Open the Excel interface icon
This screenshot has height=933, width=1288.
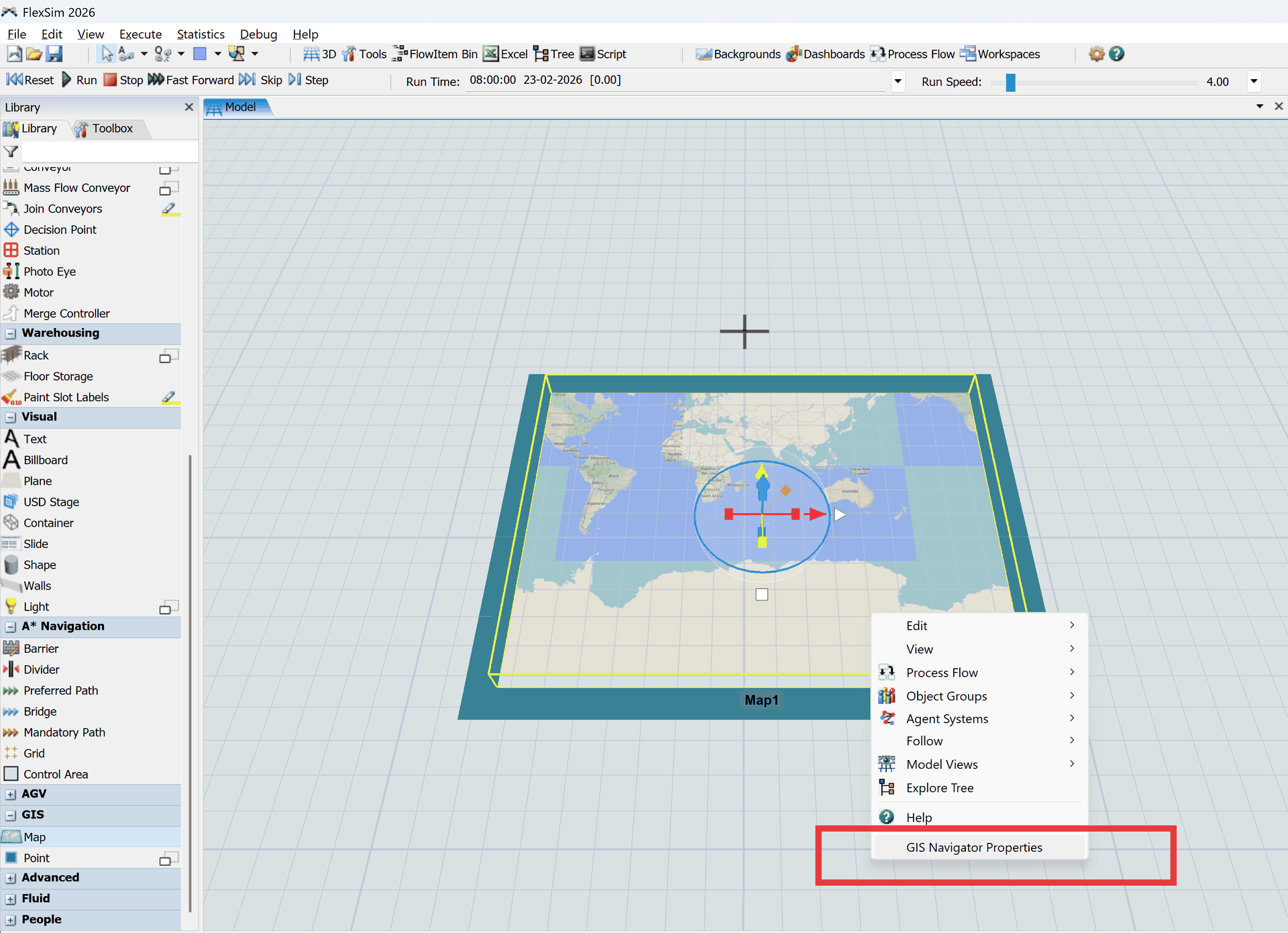click(x=491, y=54)
